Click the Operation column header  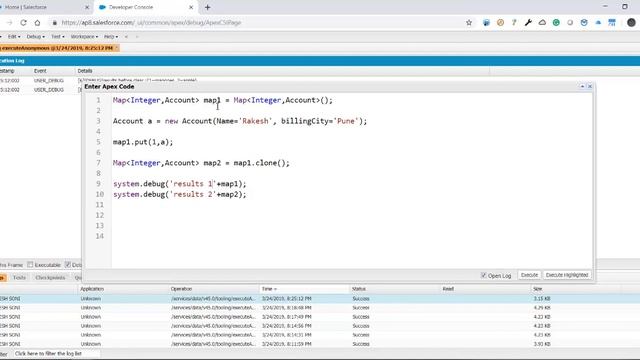click(x=214, y=289)
